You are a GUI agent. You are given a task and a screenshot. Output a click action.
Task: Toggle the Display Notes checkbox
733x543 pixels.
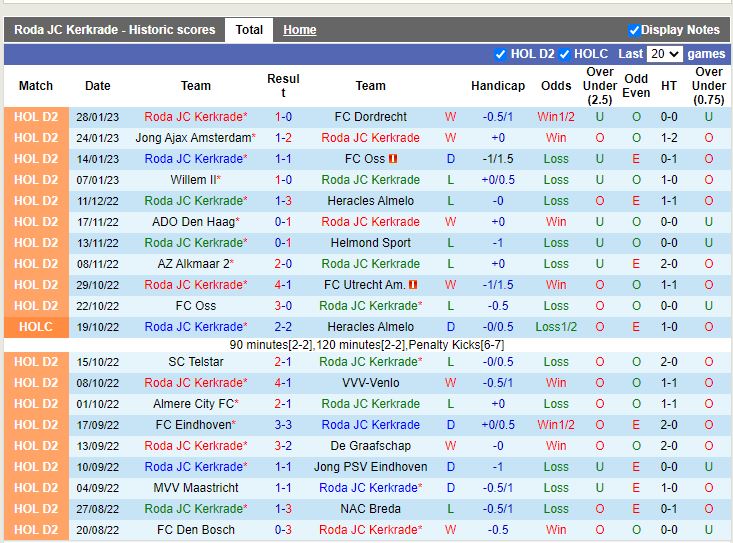[633, 30]
